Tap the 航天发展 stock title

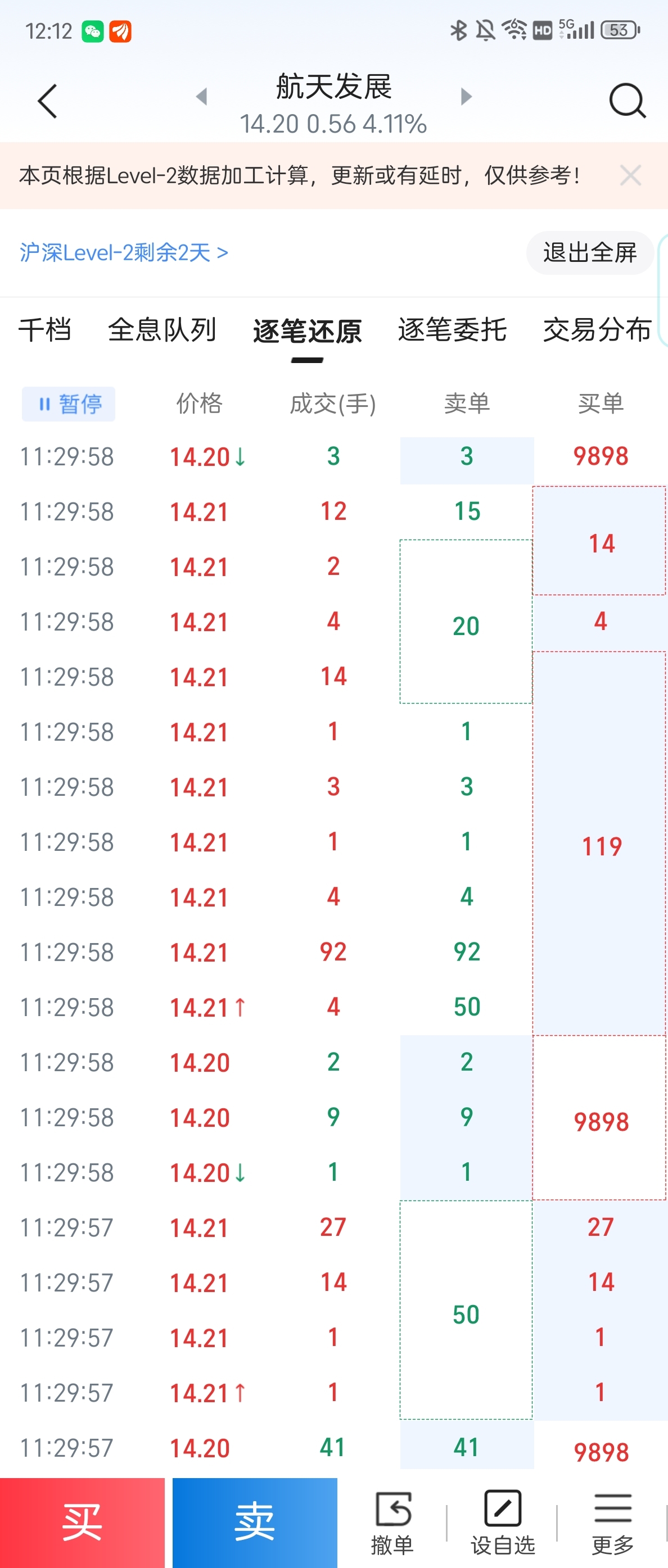[x=333, y=87]
